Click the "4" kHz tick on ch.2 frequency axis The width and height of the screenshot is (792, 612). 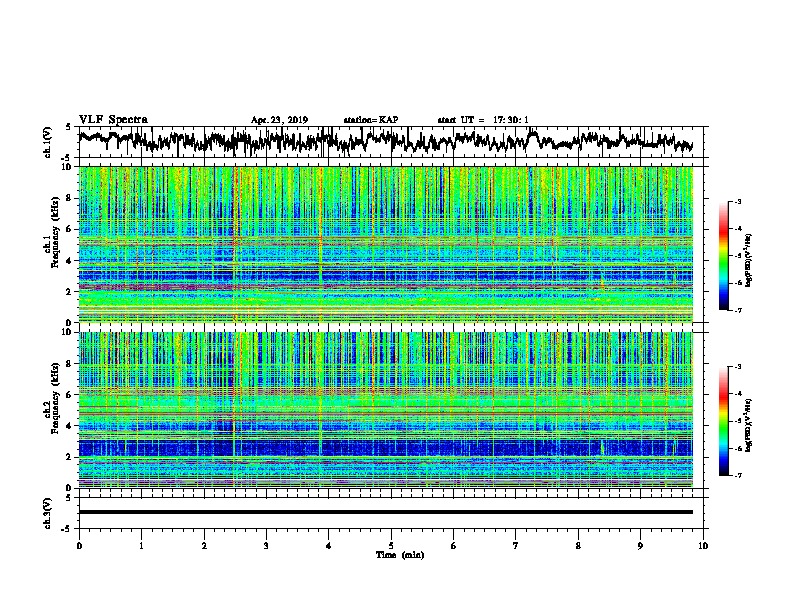tap(70, 426)
